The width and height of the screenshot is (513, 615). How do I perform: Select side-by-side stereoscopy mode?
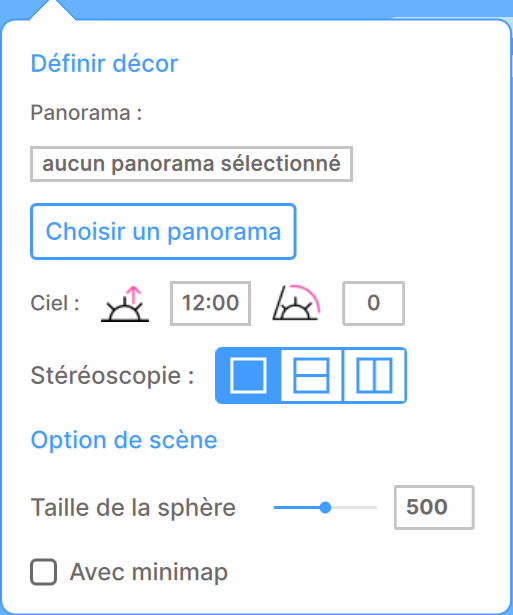[375, 375]
